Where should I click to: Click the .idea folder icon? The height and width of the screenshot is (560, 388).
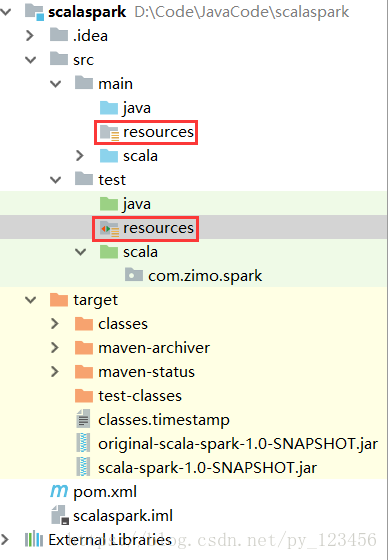(59, 35)
